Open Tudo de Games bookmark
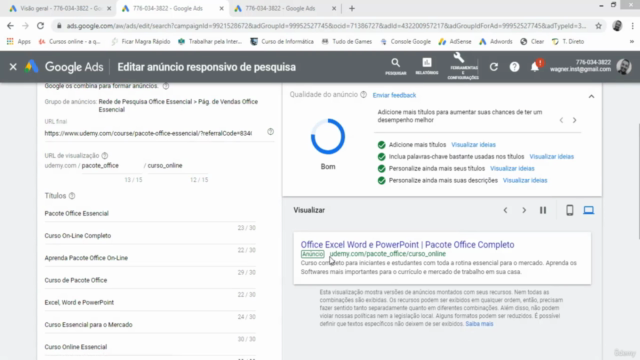The height and width of the screenshot is (360, 640). point(347,42)
